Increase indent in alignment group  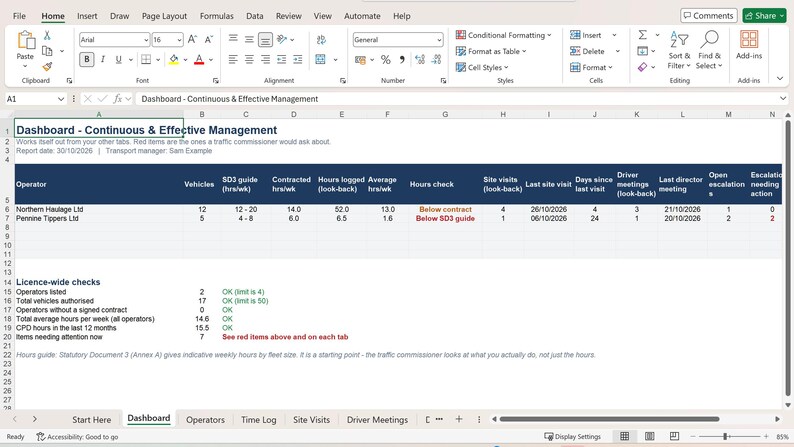(x=298, y=60)
